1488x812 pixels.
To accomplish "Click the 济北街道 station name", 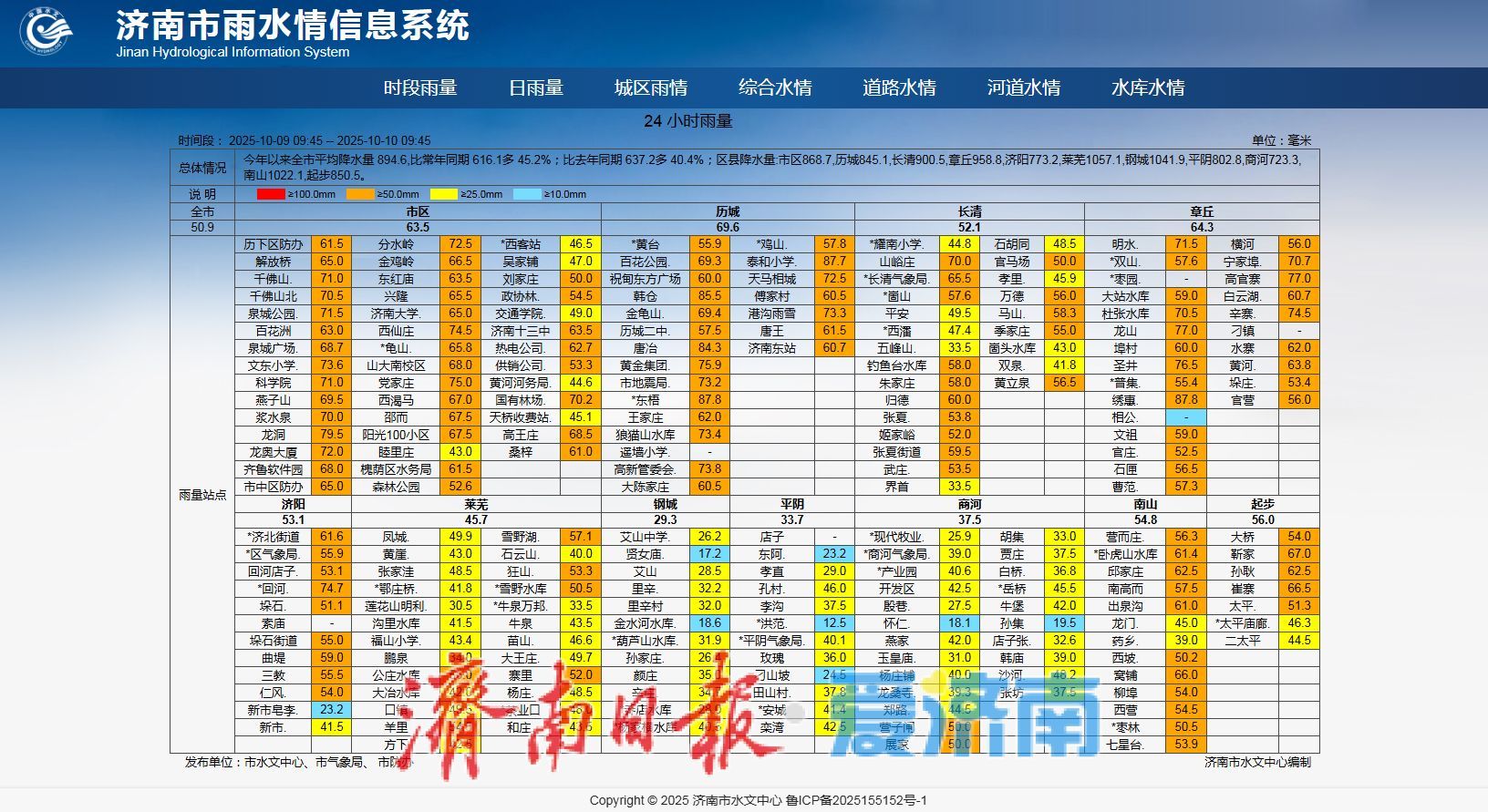I will tap(274, 537).
